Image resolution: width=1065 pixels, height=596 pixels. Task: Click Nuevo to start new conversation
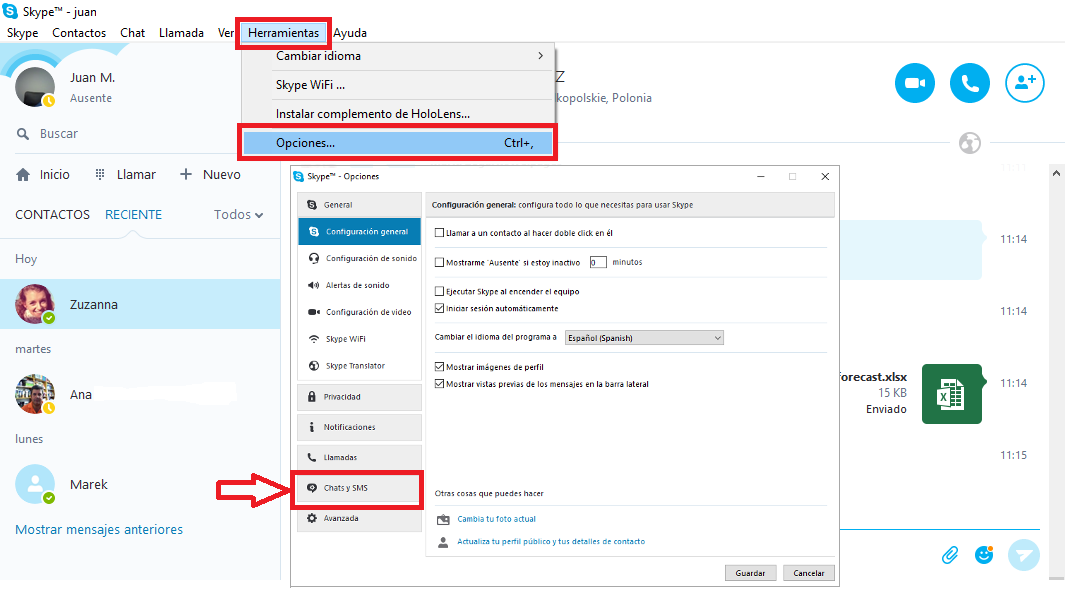(x=210, y=175)
